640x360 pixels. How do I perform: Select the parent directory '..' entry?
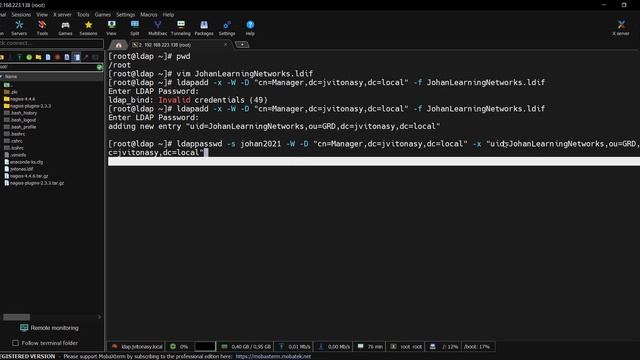click(x=8, y=85)
